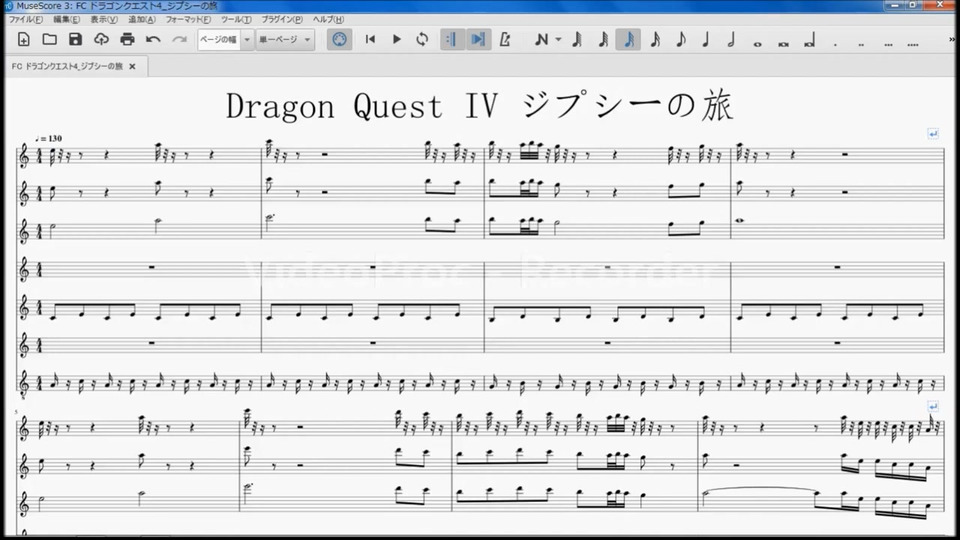Screen dimensions: 960x540
Task: Open the page view mode dropdown
Action: 284,39
